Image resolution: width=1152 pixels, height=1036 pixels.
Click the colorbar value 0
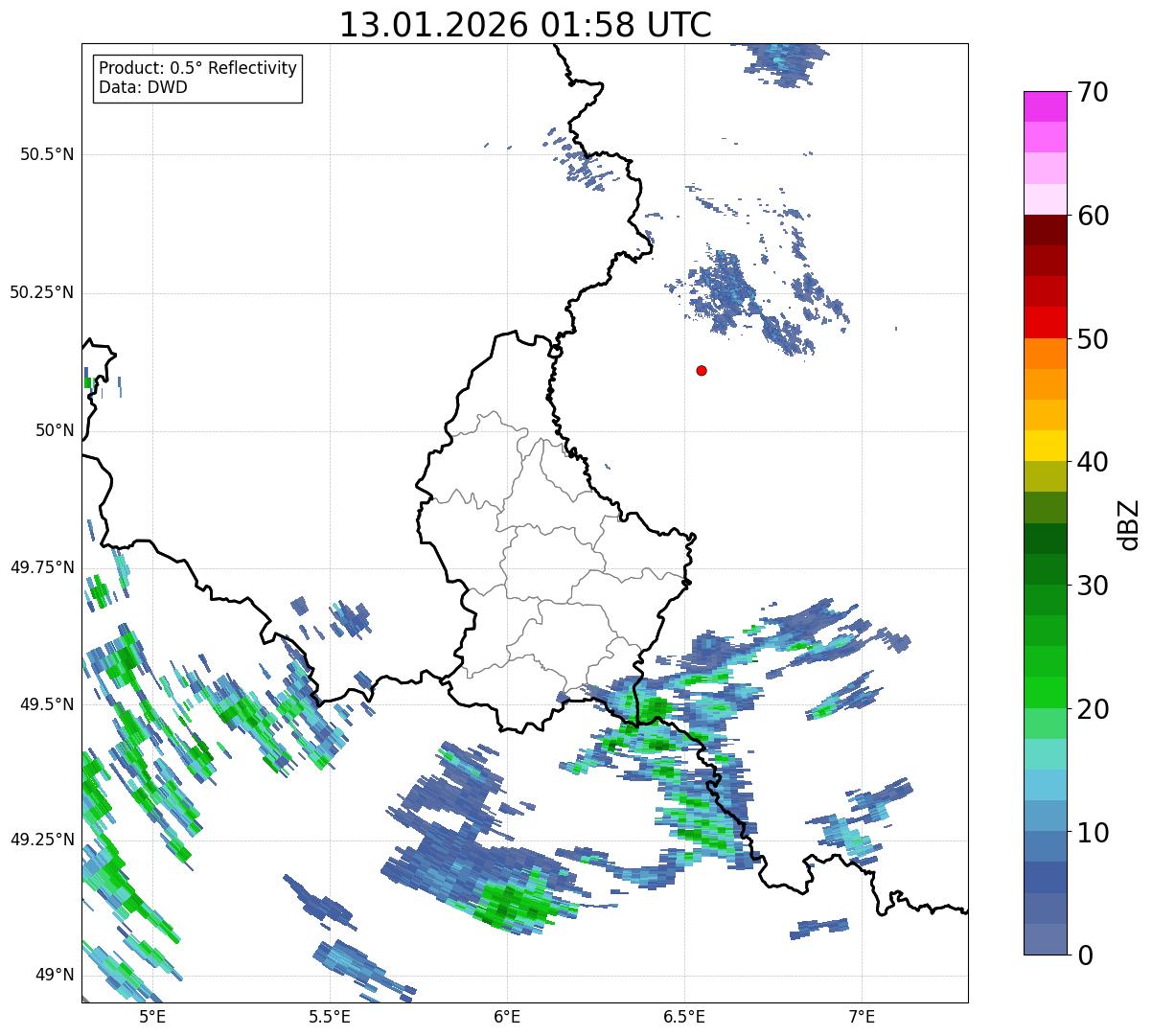(1084, 955)
